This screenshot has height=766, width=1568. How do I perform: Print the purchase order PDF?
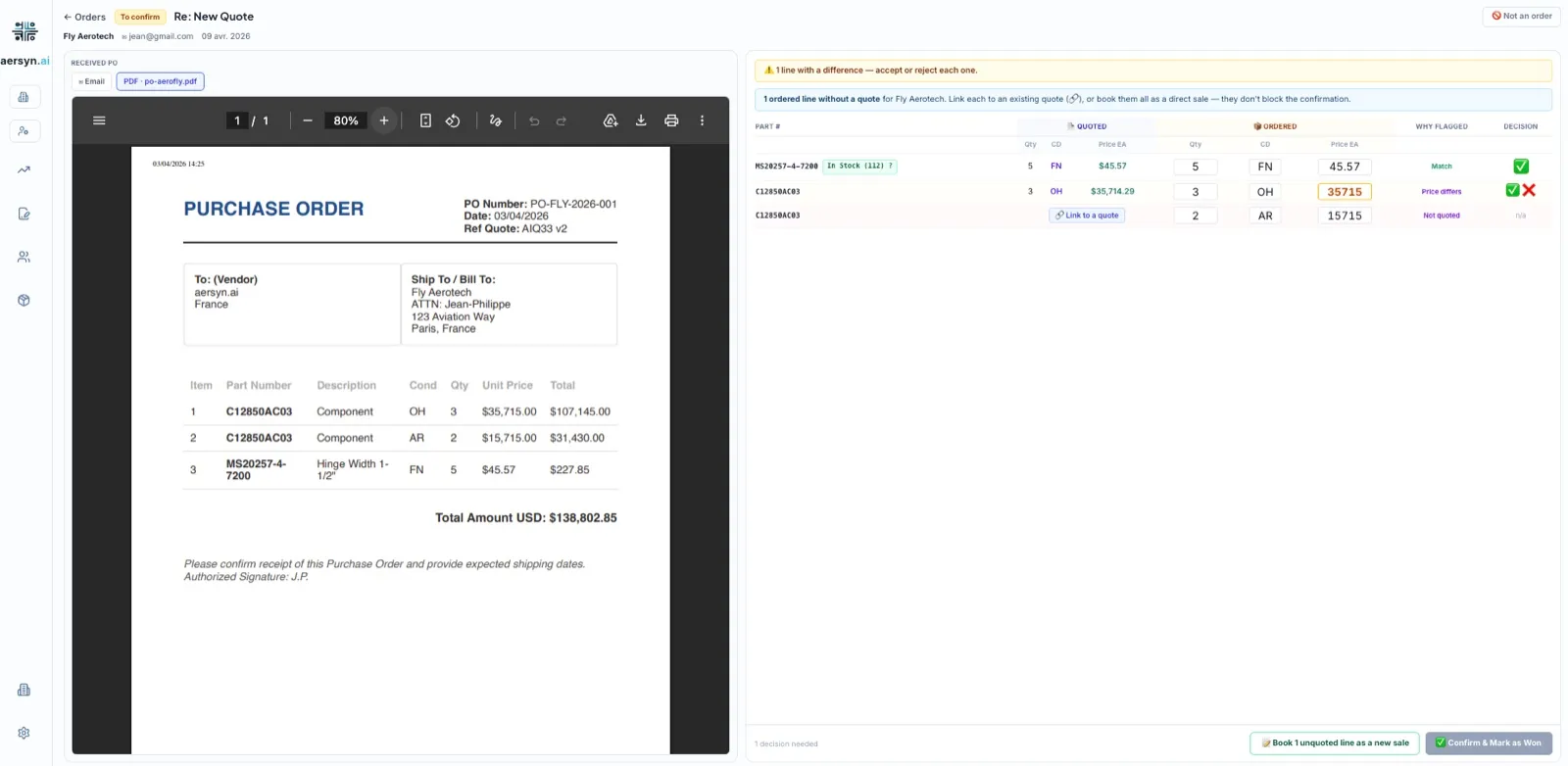pyautogui.click(x=671, y=120)
